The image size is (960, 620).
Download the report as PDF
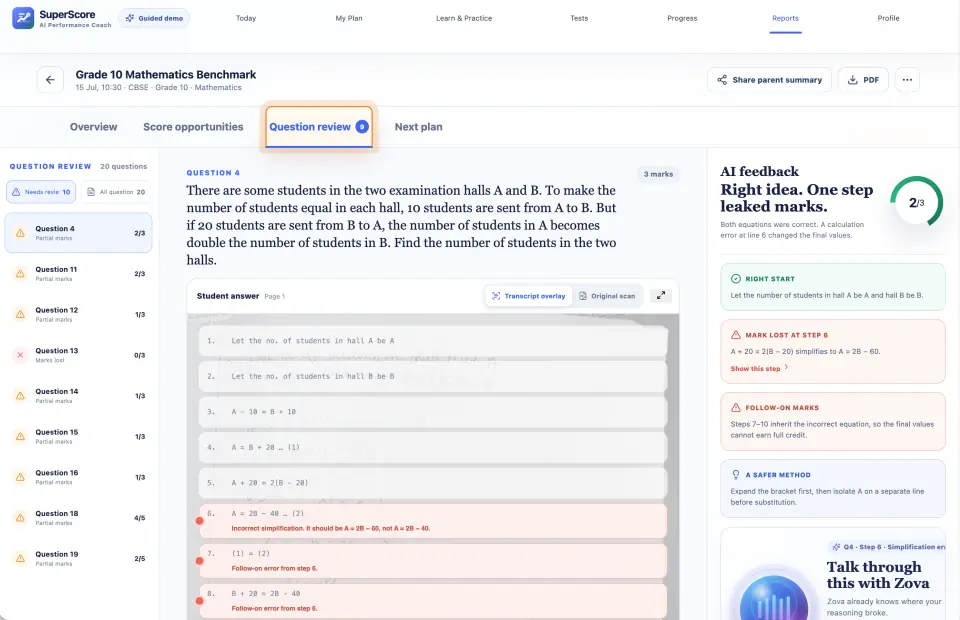(863, 80)
